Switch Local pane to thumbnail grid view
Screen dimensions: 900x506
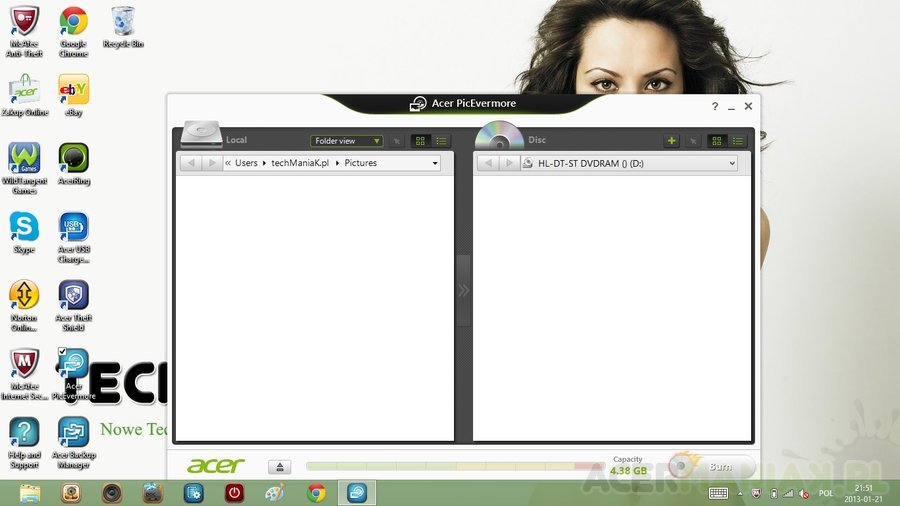420,141
